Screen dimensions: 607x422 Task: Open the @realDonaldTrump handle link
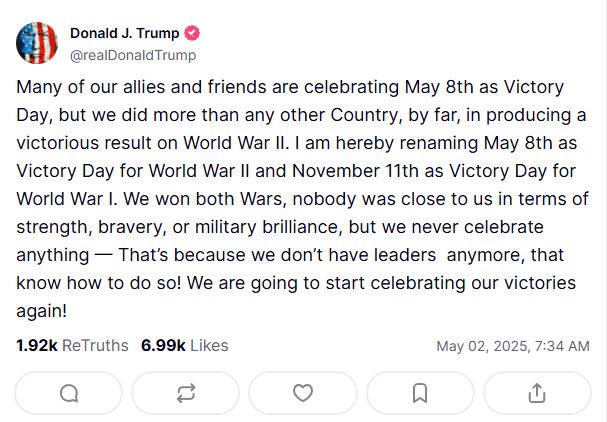point(133,56)
